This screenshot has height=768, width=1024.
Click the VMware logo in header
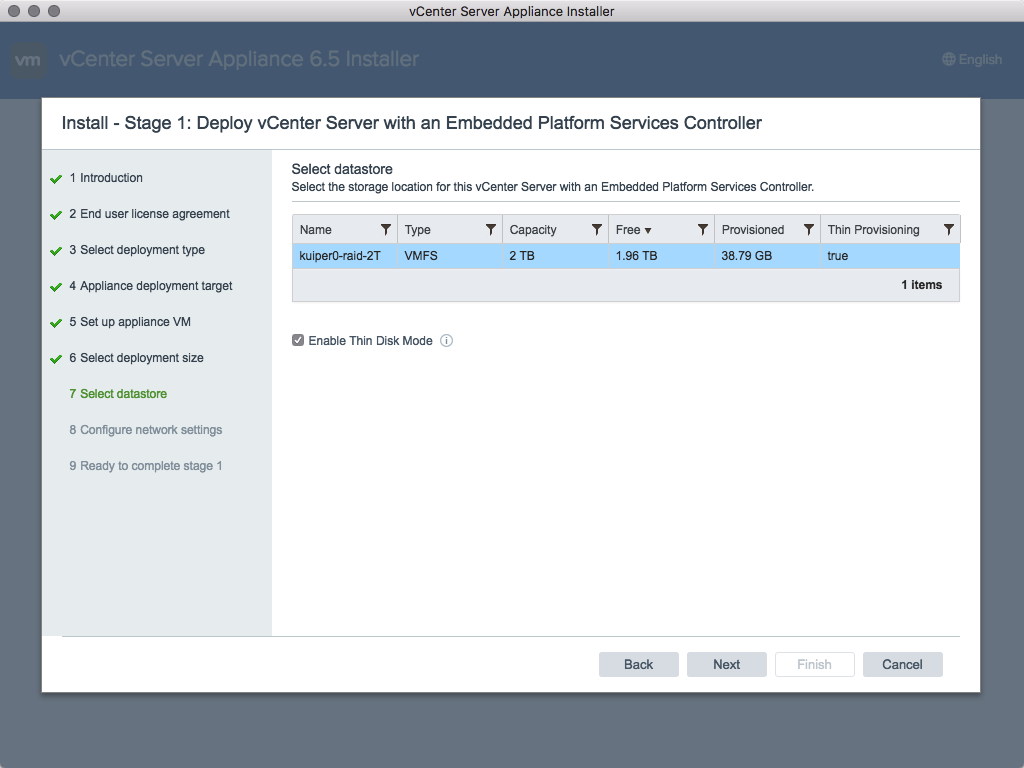pos(28,60)
